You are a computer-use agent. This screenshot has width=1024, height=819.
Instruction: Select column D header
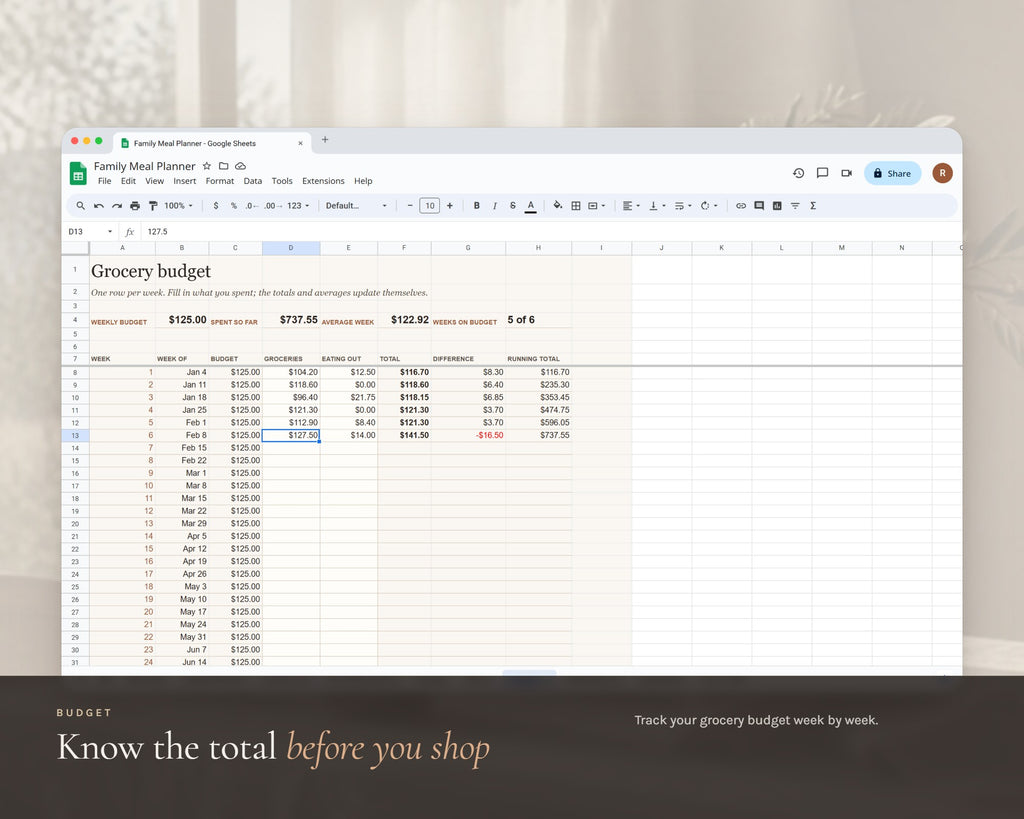[291, 248]
